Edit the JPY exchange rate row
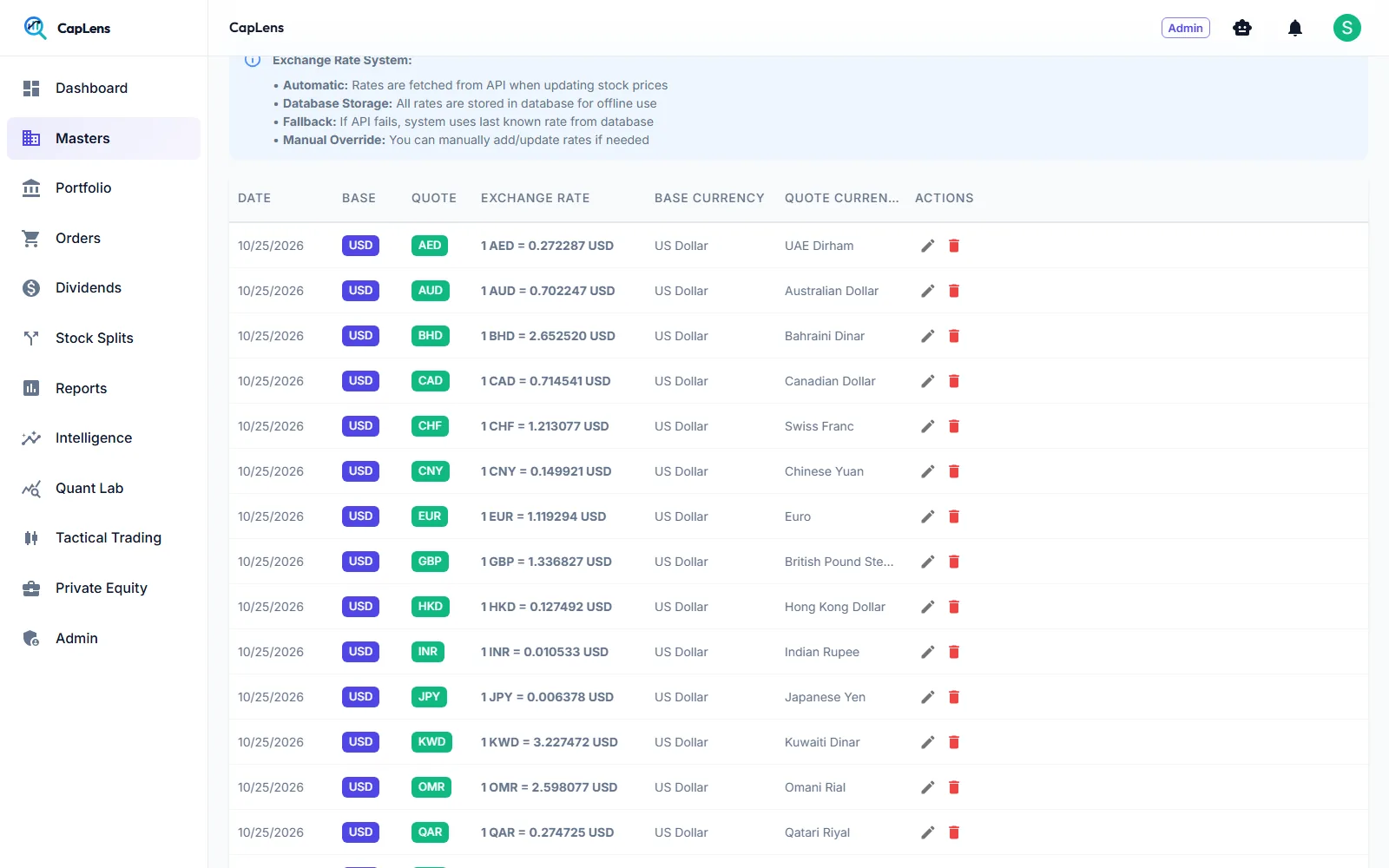The image size is (1389, 868). tap(928, 697)
